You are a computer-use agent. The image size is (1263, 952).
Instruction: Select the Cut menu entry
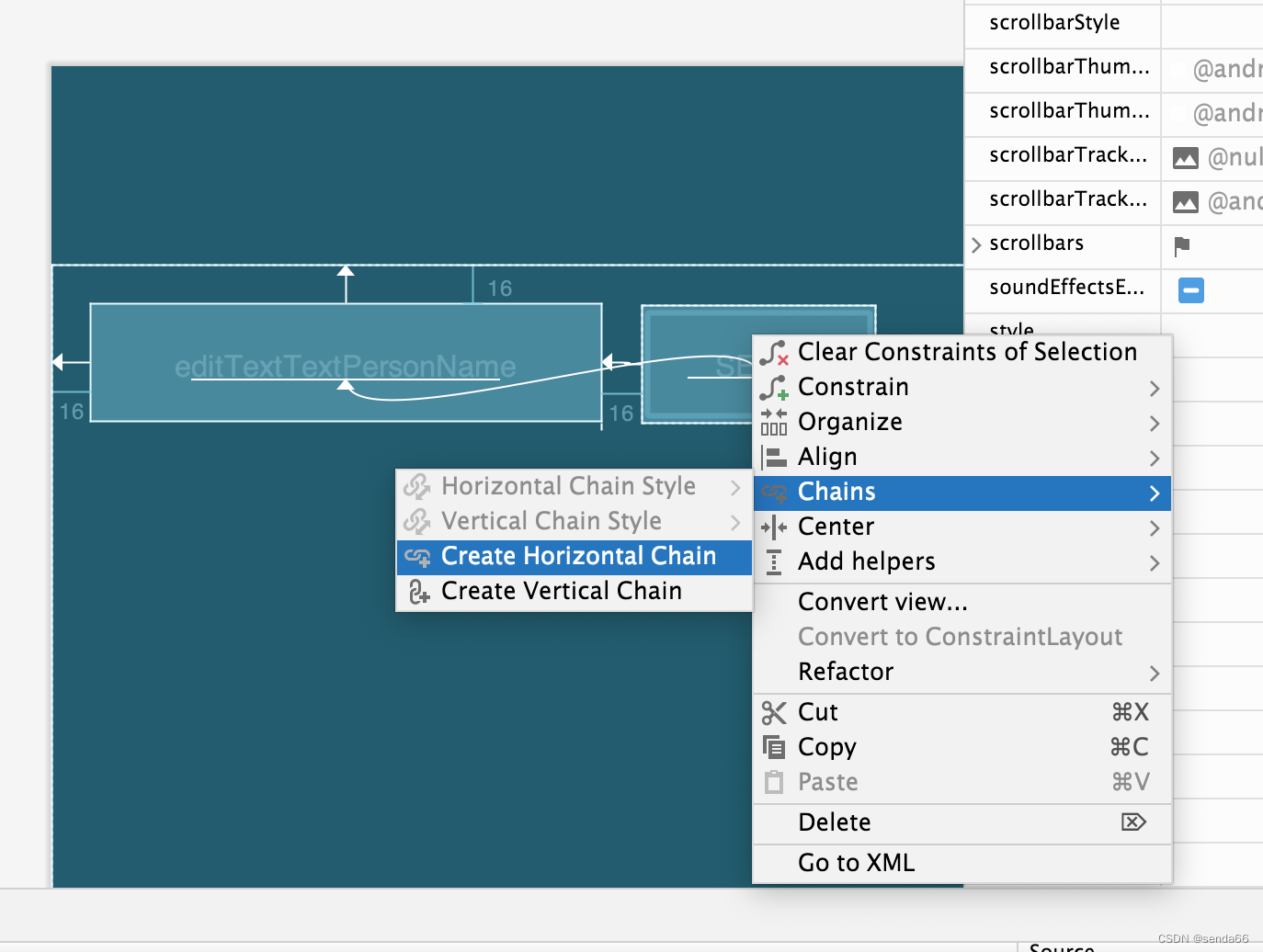click(962, 712)
